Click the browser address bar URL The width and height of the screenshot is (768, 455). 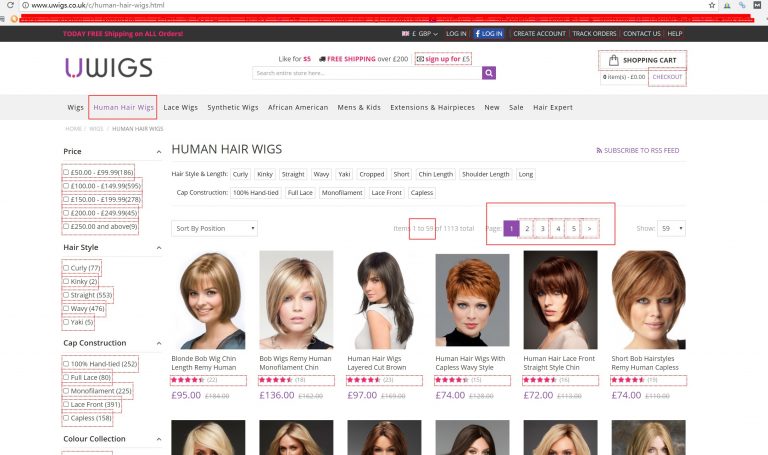[x=98, y=5]
